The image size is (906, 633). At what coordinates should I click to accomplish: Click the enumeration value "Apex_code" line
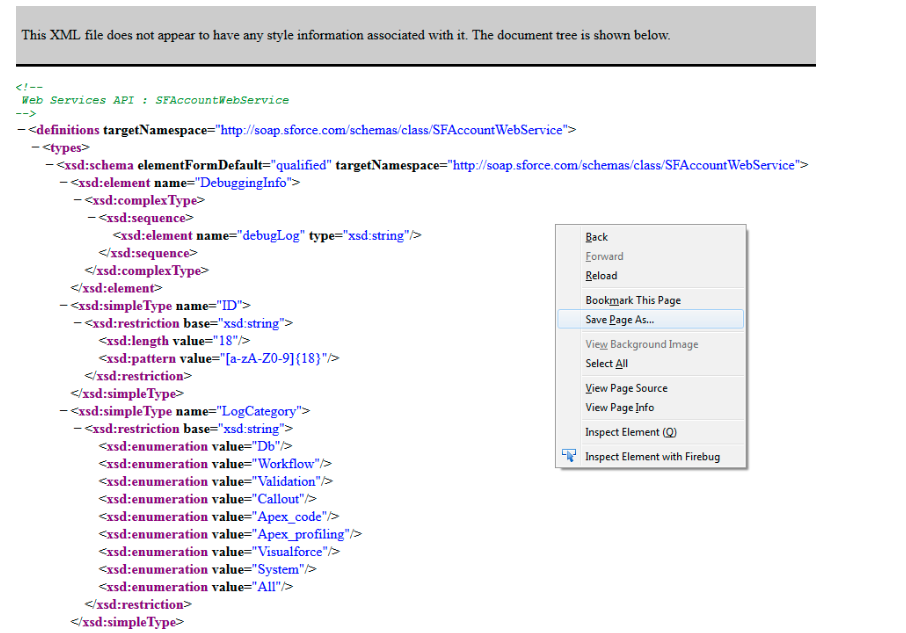[218, 517]
